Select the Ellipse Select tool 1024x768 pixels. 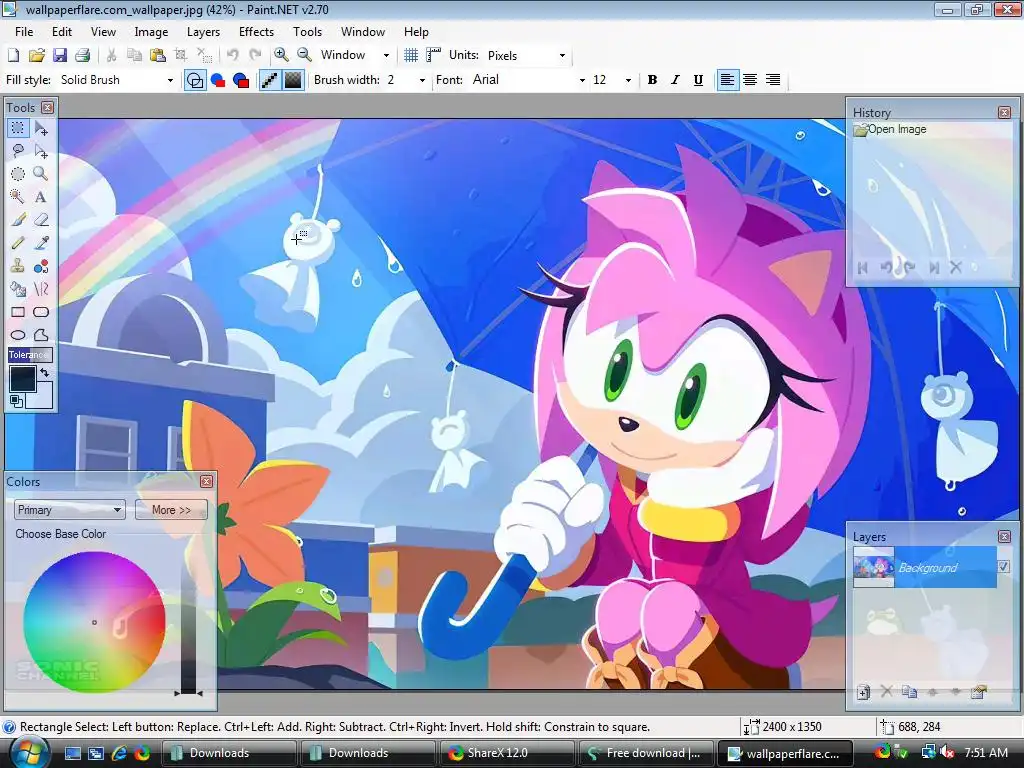[18, 174]
